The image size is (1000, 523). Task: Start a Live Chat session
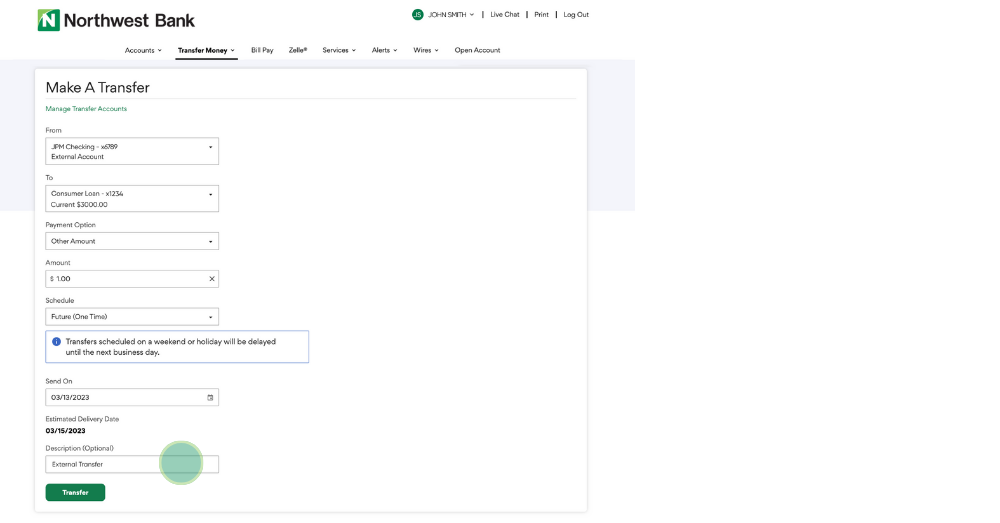505,15
